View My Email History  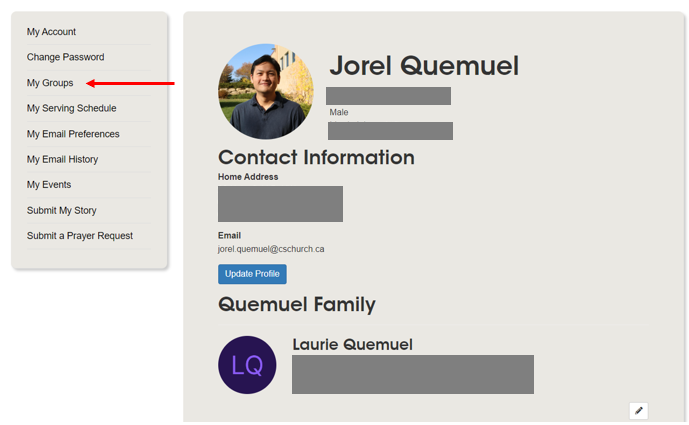pyautogui.click(x=62, y=159)
